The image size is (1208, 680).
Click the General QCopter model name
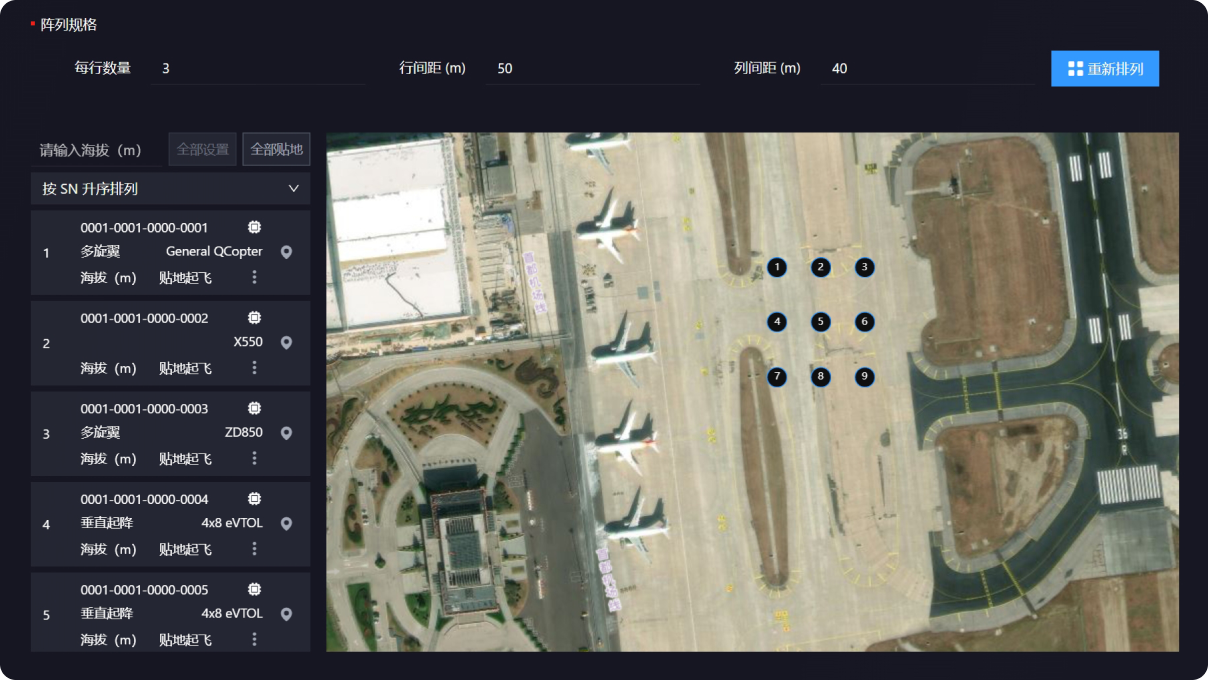214,252
